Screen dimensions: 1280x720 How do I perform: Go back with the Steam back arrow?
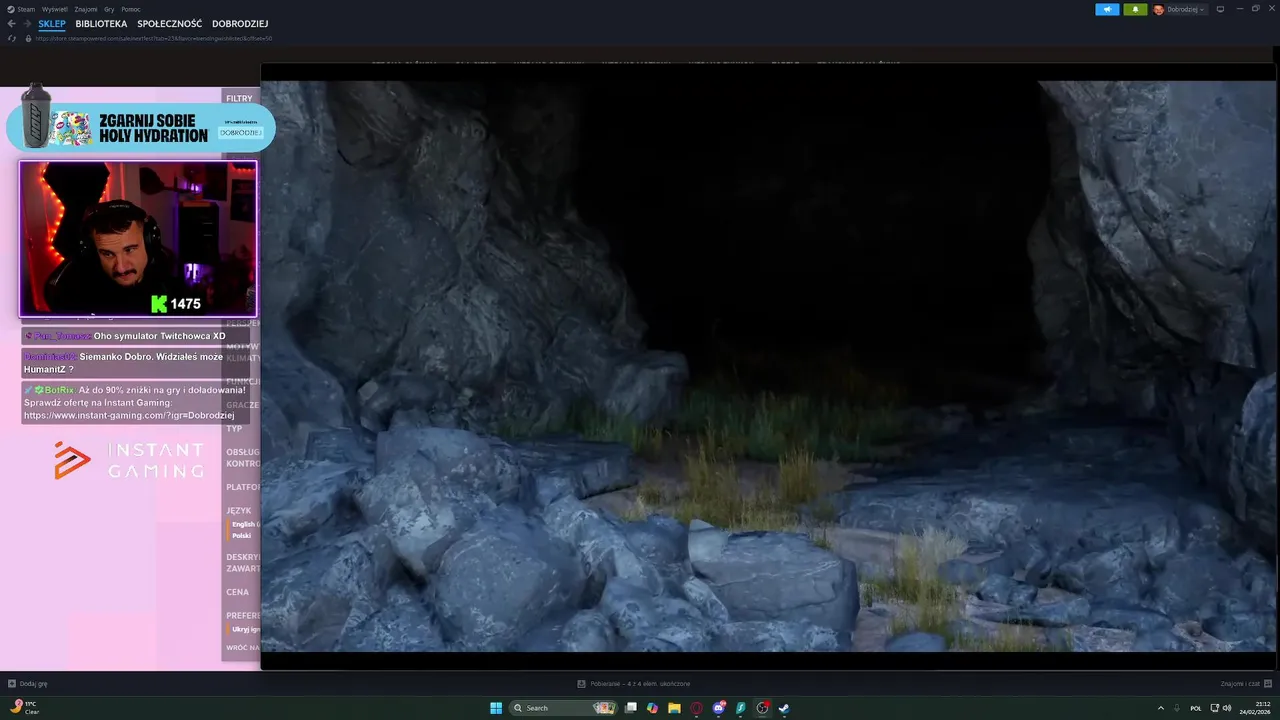coord(12,24)
